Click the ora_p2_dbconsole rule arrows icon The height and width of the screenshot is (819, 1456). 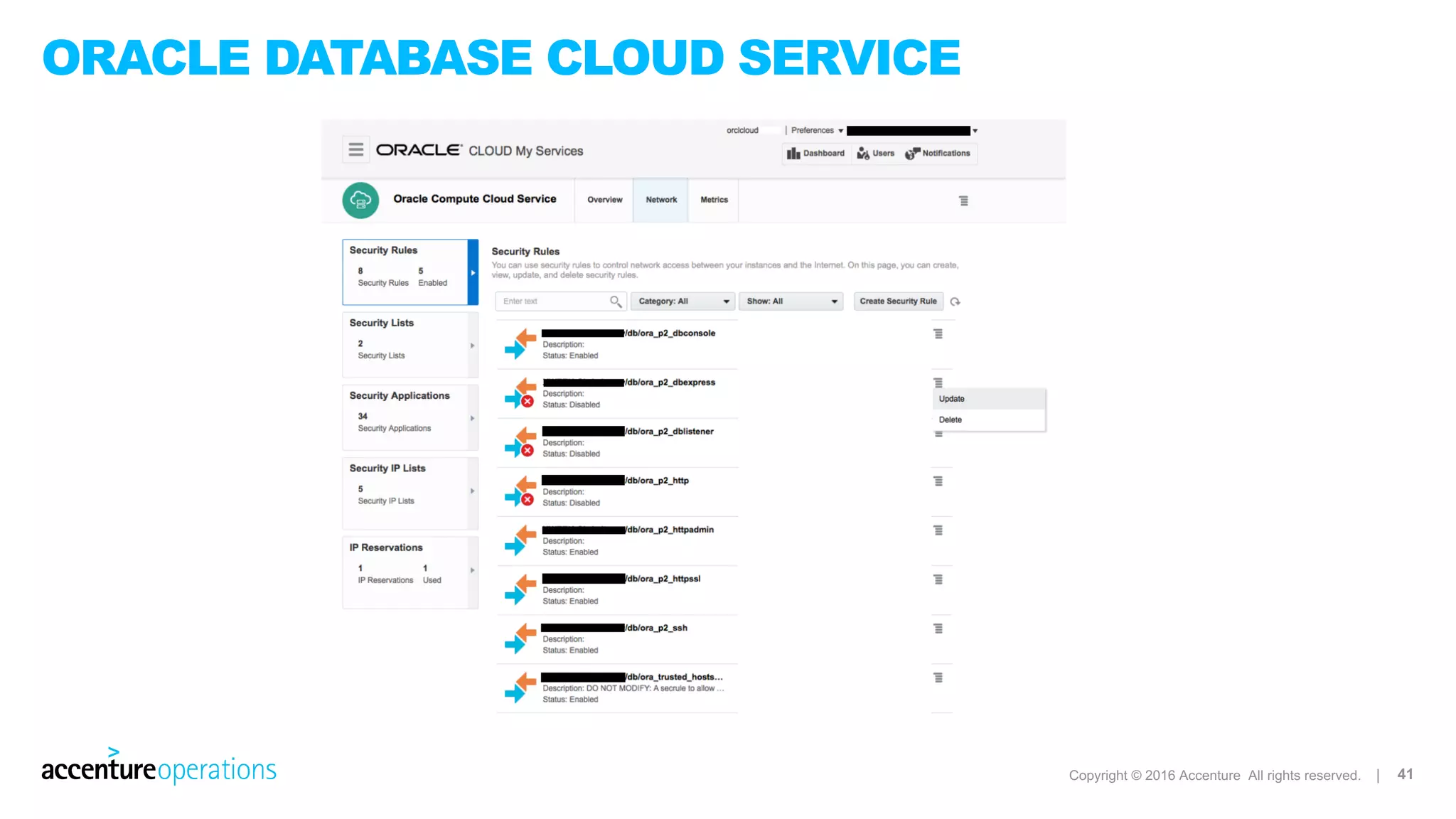520,343
